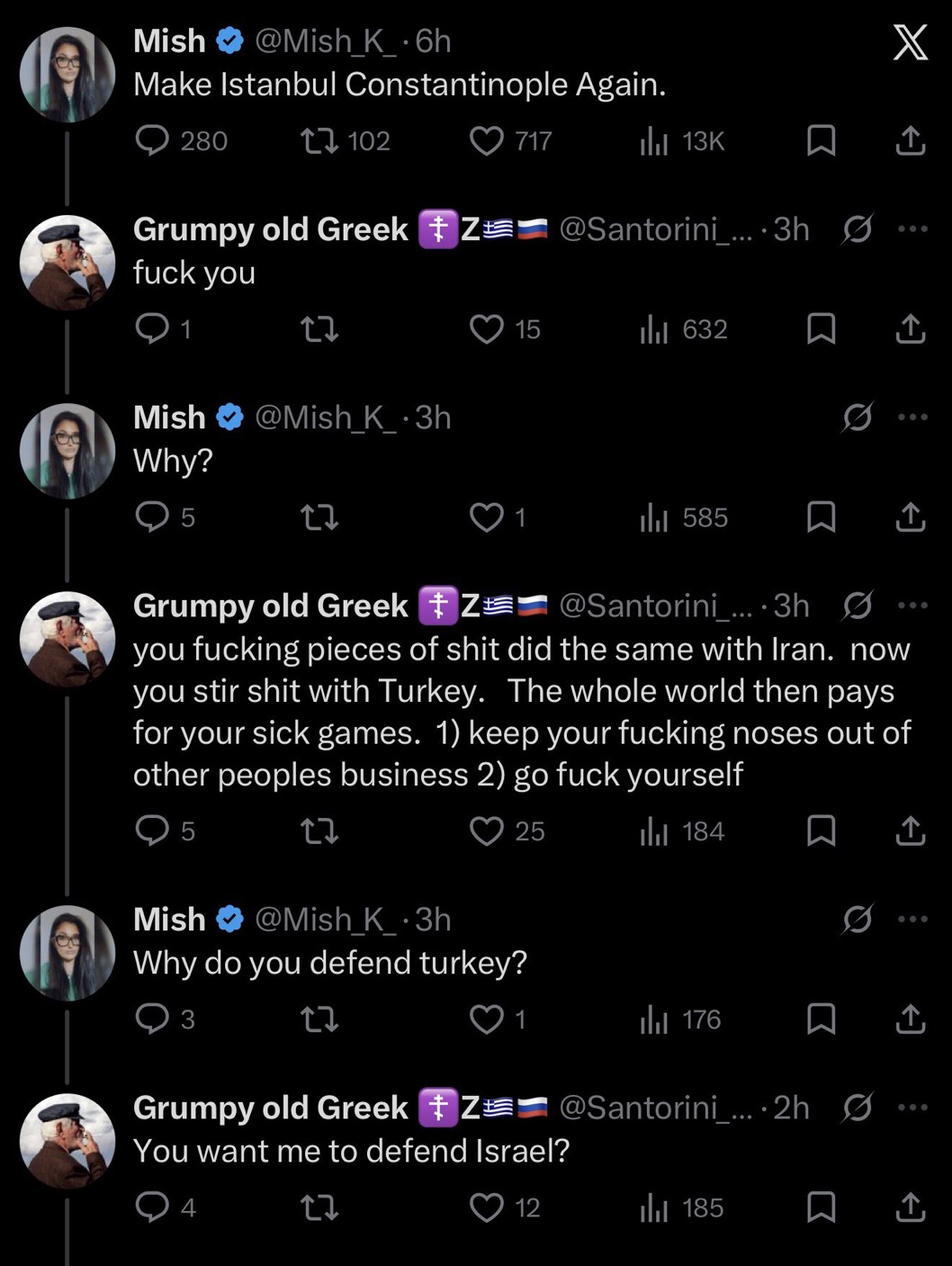Bookmark the 'Make Istanbul Constantinople Again' post

821,140
